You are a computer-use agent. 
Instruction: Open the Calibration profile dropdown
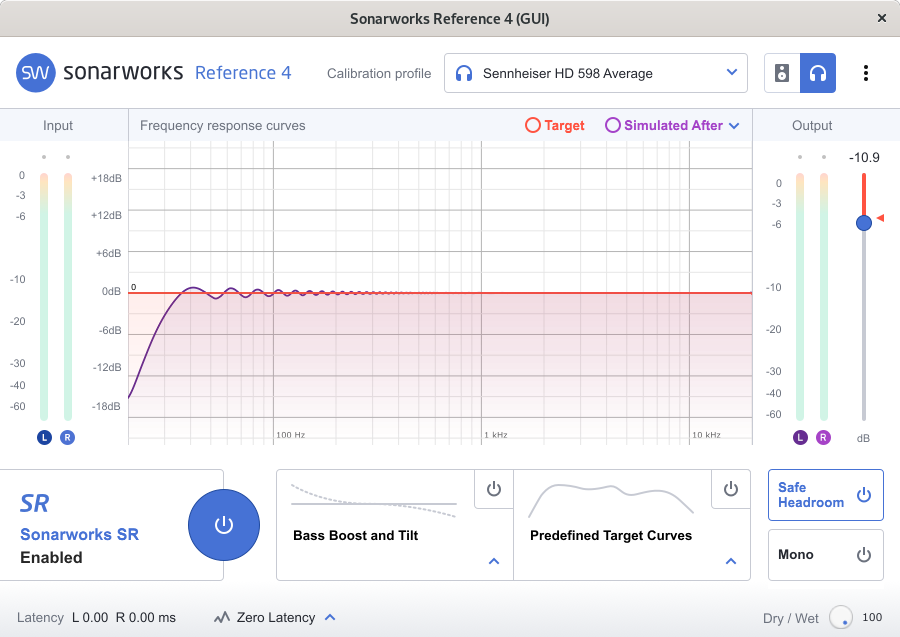click(x=595, y=73)
